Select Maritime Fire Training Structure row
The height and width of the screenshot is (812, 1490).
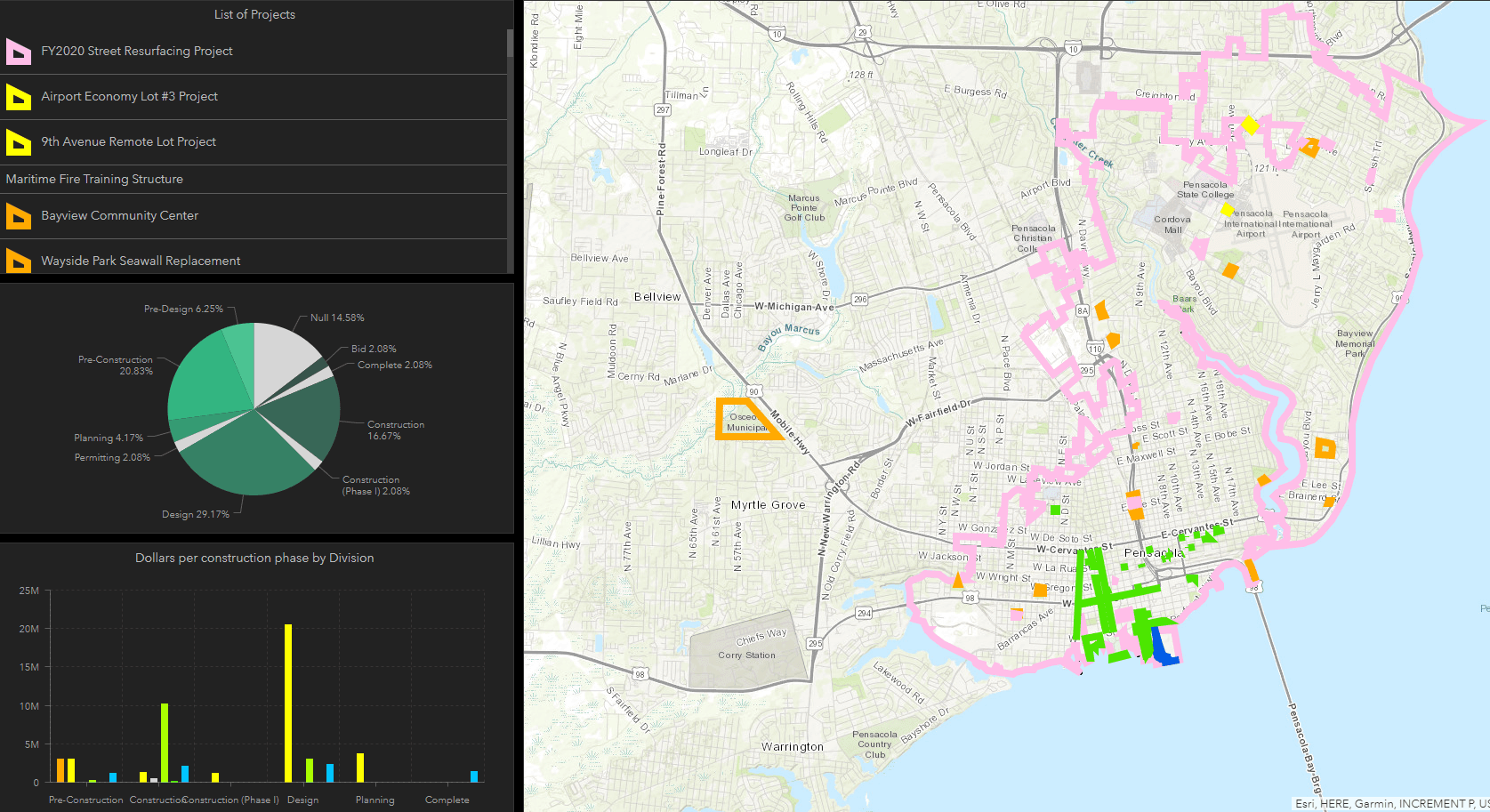(254, 180)
